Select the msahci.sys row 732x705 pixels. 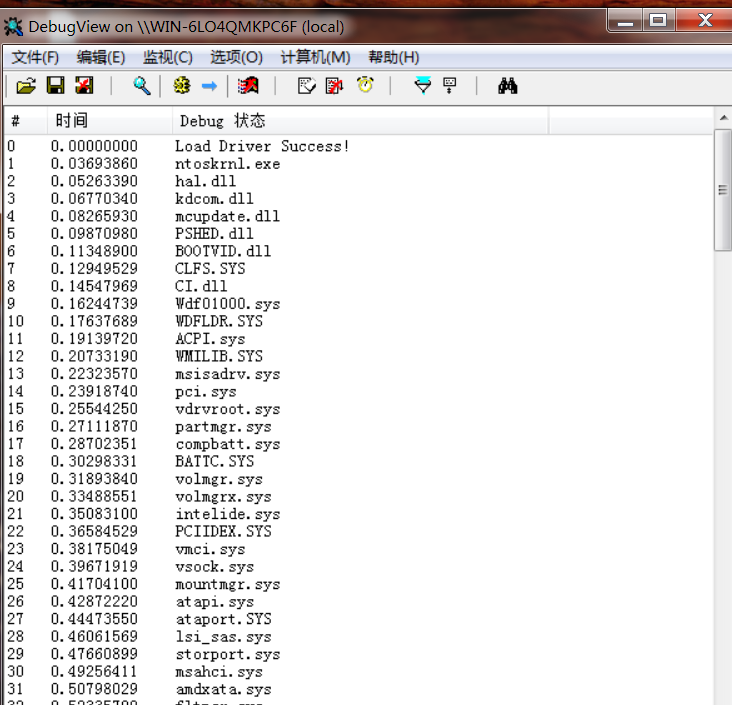pos(359,671)
